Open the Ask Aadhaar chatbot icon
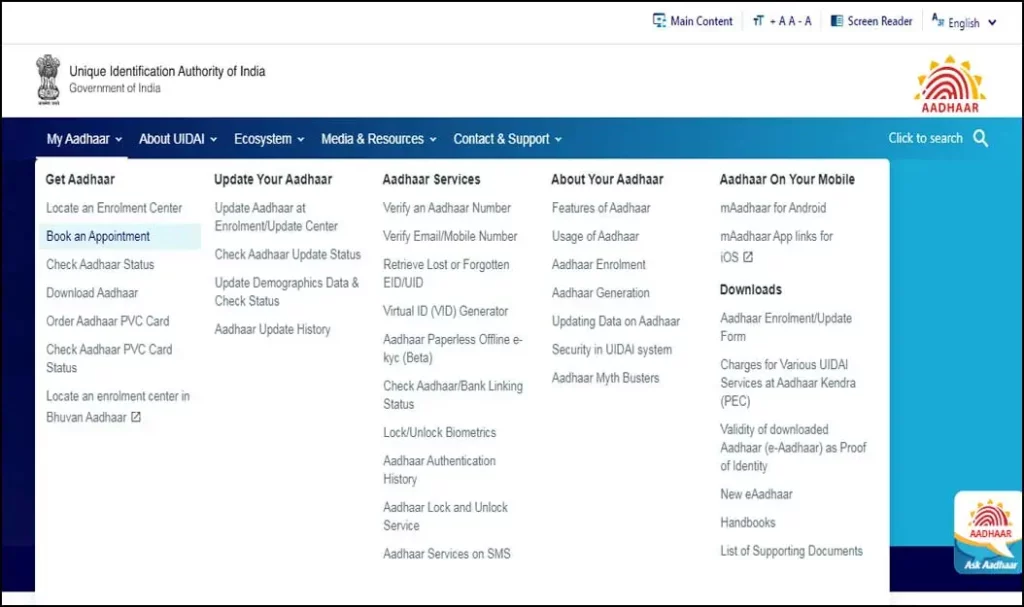The image size is (1024, 607). [988, 530]
